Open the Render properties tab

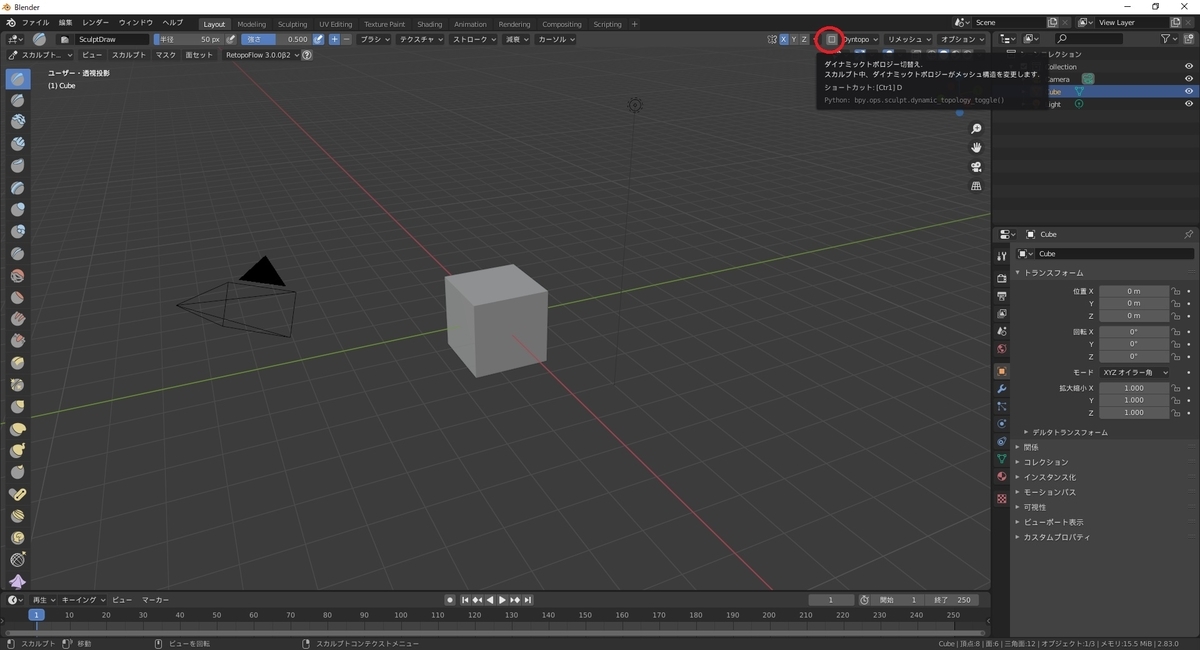[1001, 278]
